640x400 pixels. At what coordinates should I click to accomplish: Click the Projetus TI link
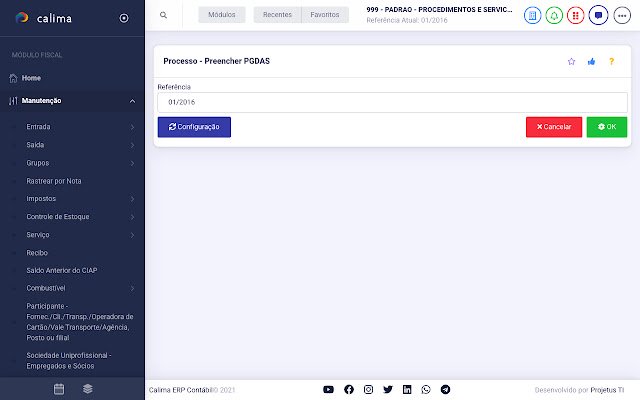point(607,390)
